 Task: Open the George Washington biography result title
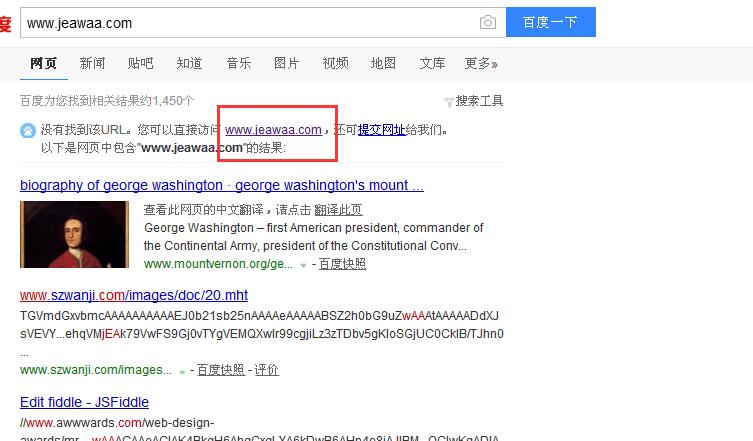coord(221,186)
